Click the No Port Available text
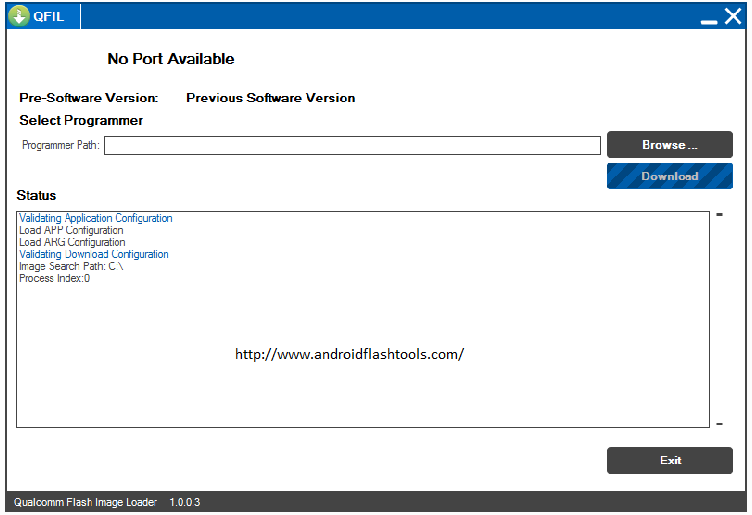Image resolution: width=752 pixels, height=515 pixels. 171,59
